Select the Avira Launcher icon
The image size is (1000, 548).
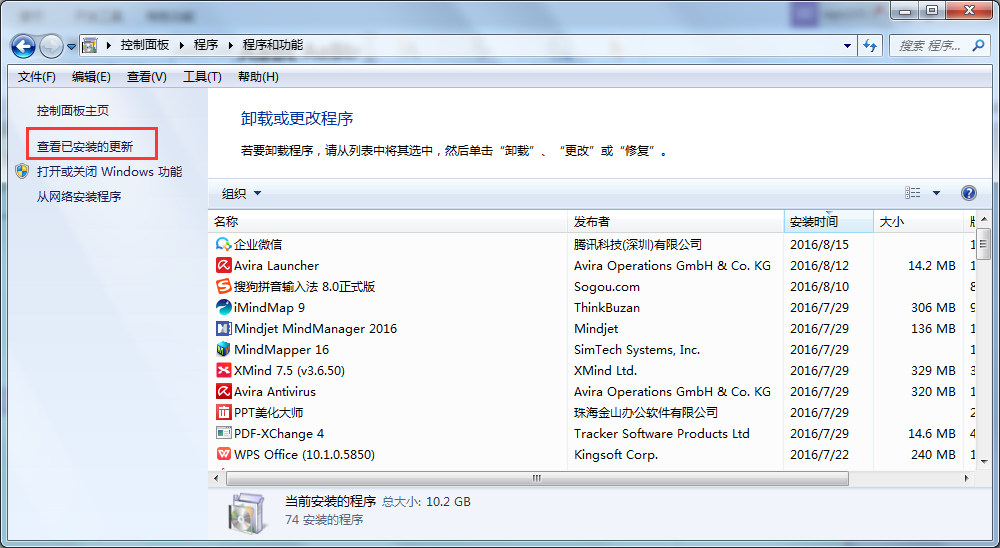point(224,265)
